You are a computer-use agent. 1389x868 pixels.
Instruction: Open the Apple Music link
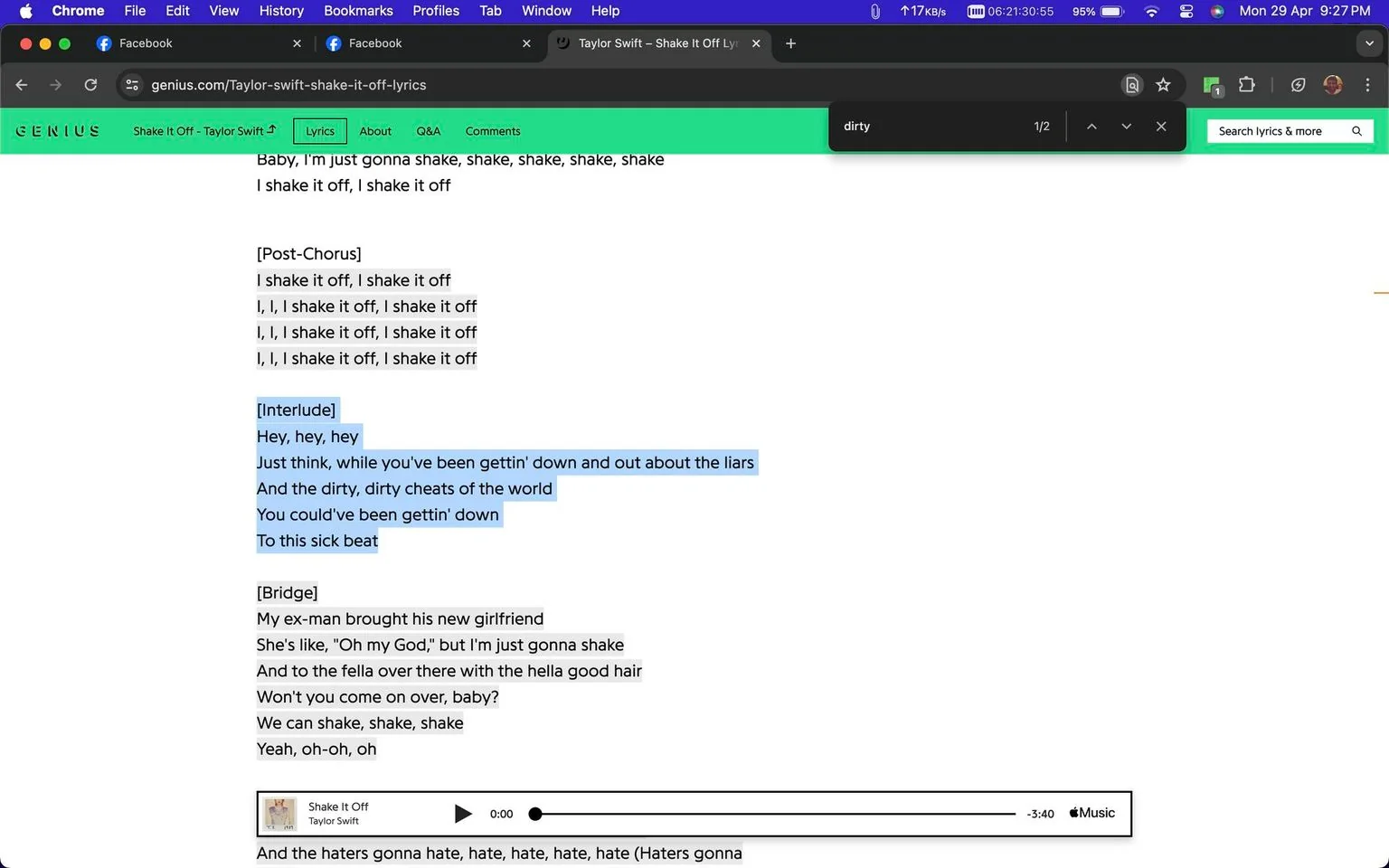click(1091, 813)
